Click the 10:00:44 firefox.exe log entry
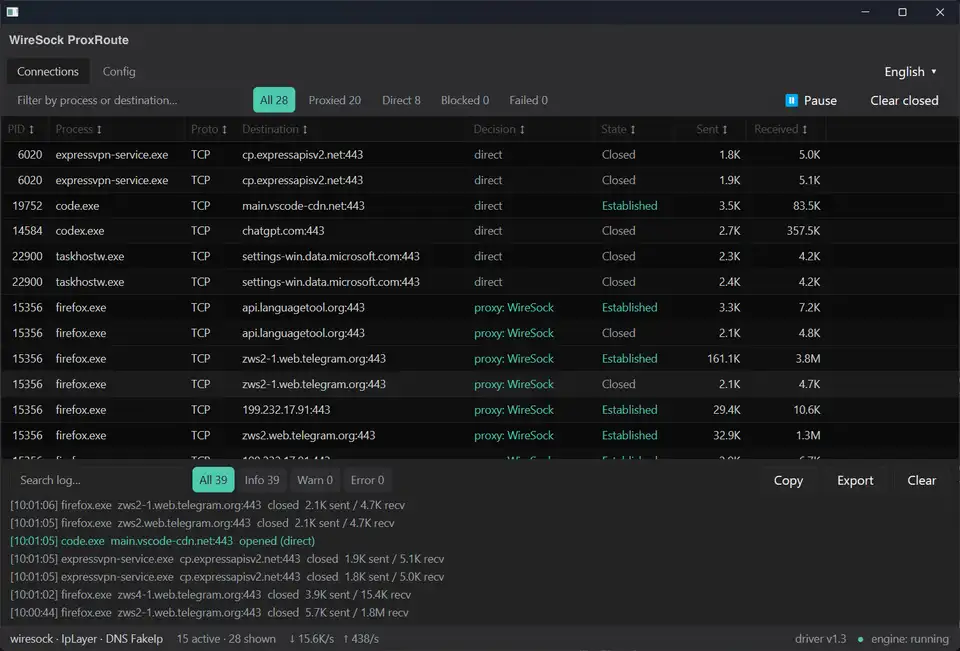 [x=209, y=612]
